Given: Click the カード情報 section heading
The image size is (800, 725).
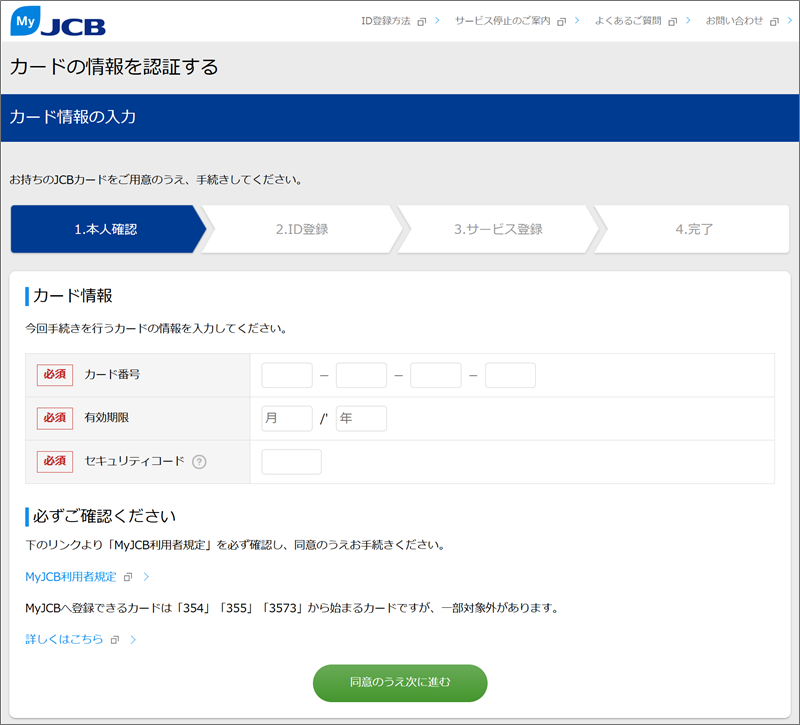Looking at the screenshot, I should [x=72, y=296].
